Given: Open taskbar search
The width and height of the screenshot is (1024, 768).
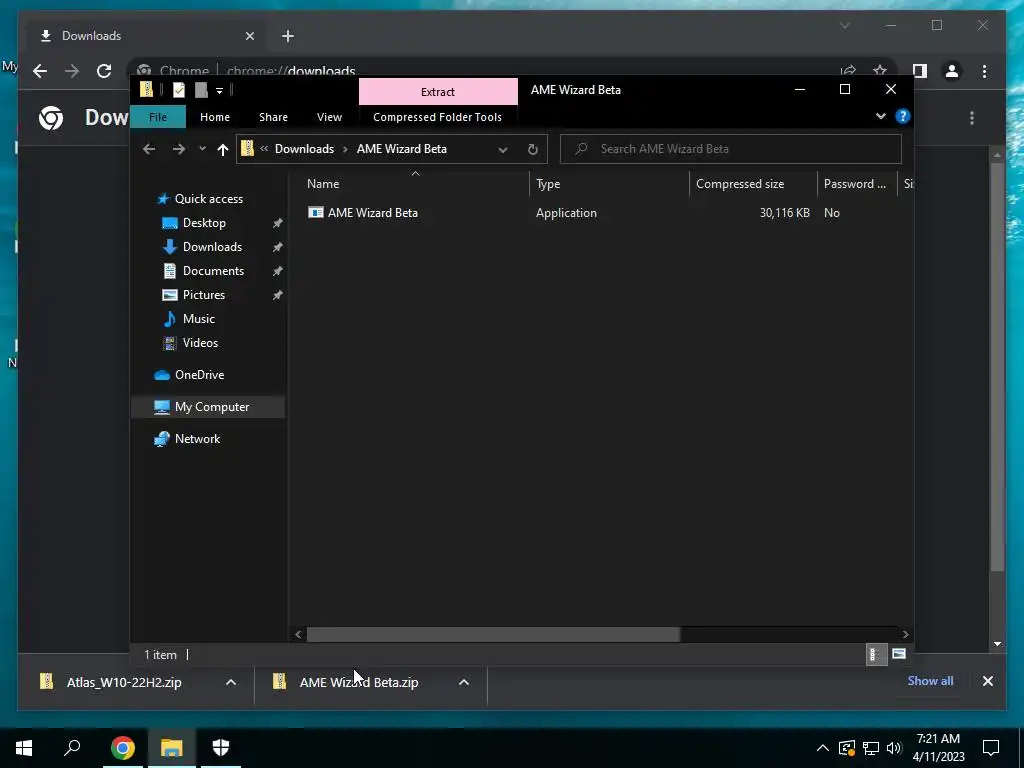Looking at the screenshot, I should (x=72, y=748).
